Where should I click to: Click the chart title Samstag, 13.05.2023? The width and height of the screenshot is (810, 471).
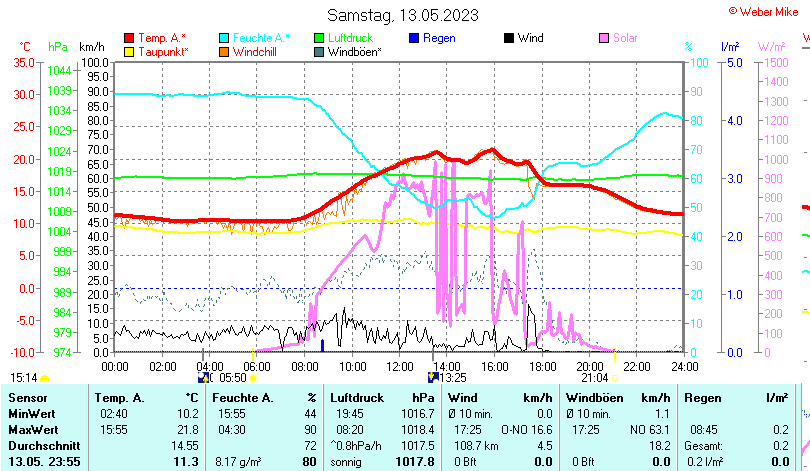[403, 15]
